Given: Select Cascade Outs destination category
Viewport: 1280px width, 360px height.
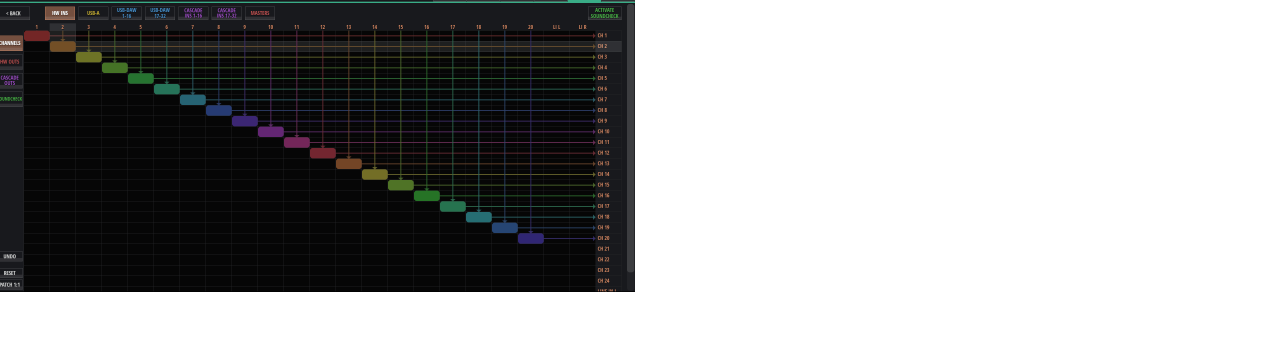Looking at the screenshot, I should coord(11,80).
